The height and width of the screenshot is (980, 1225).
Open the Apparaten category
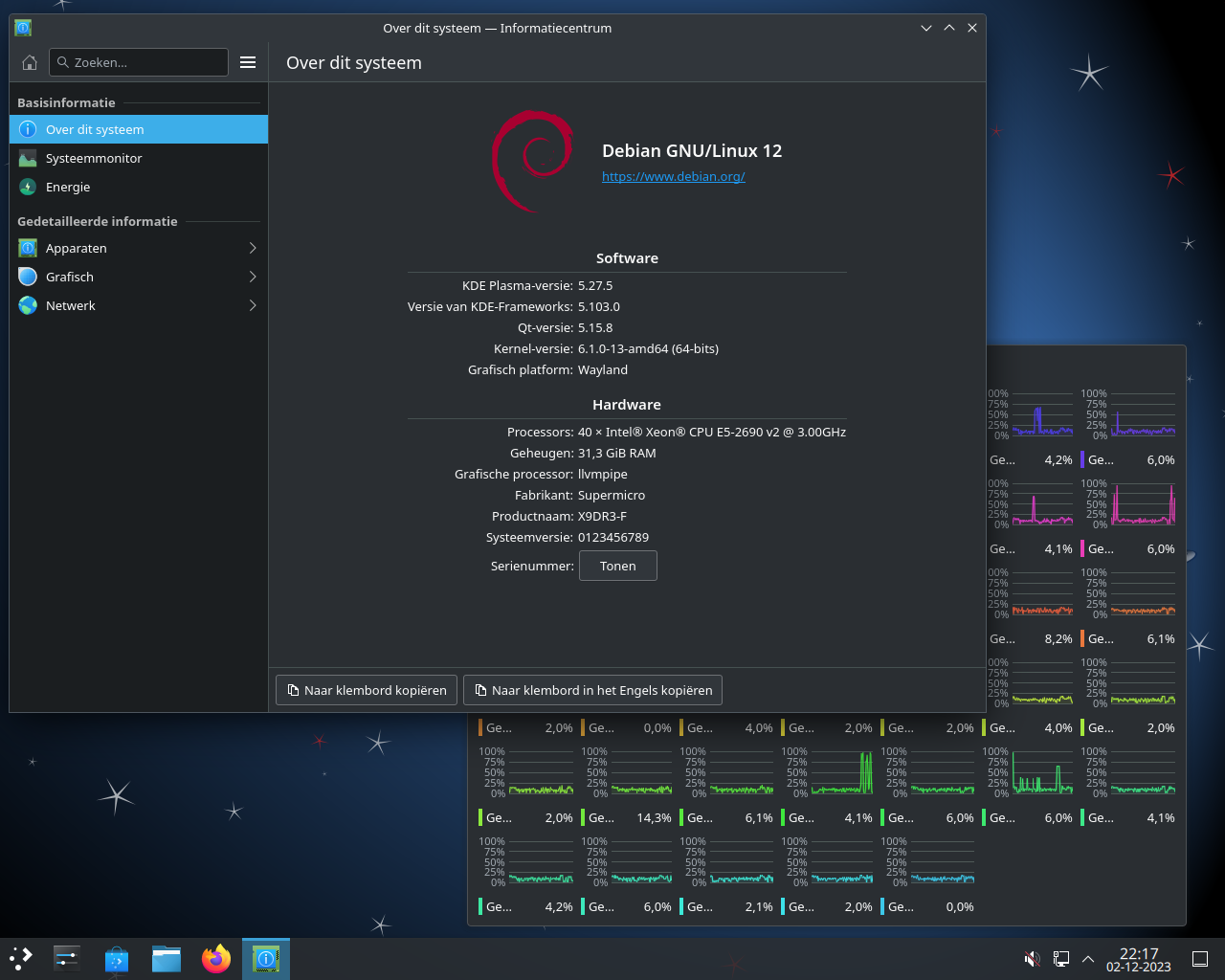coord(139,248)
